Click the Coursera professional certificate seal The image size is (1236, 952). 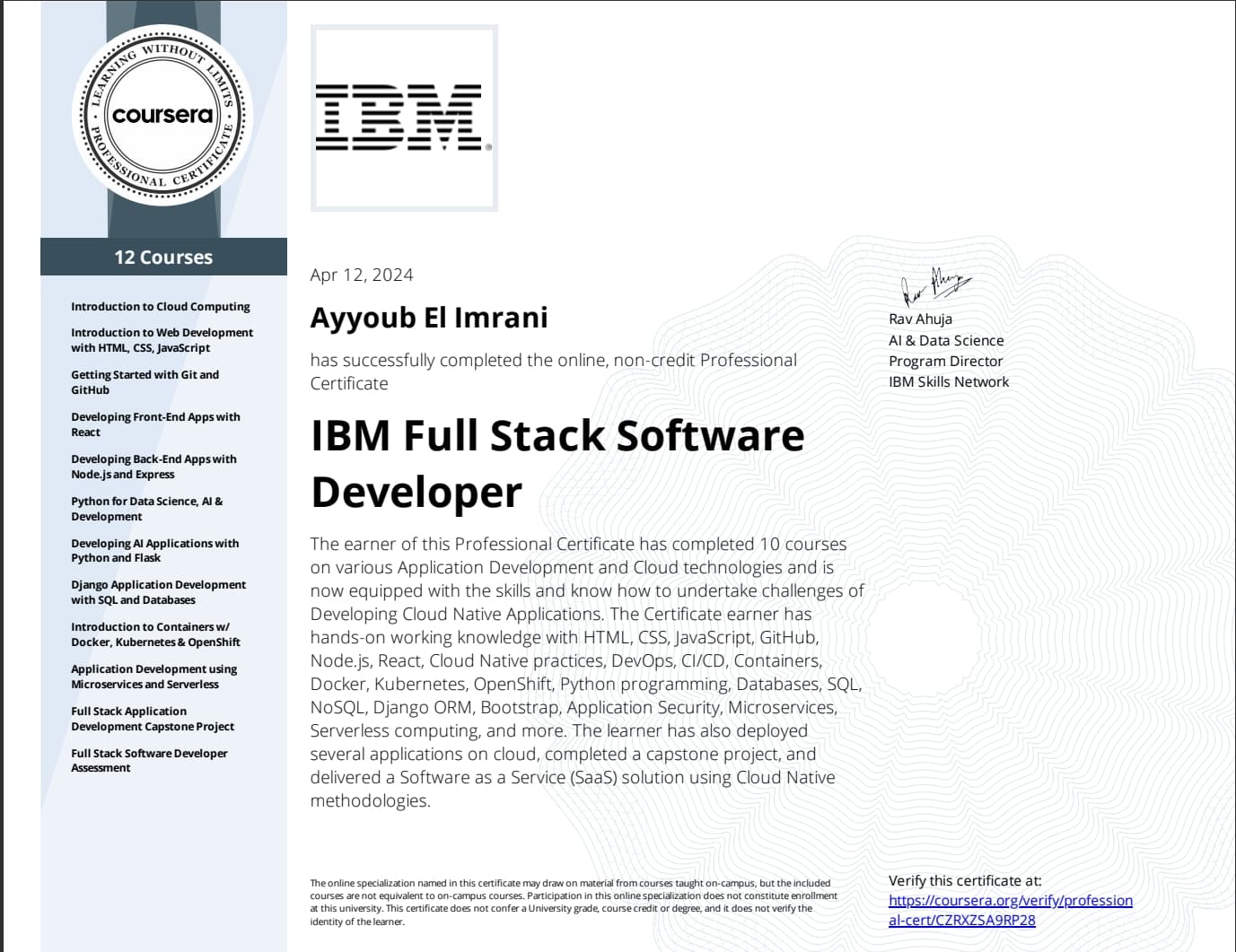coord(162,116)
